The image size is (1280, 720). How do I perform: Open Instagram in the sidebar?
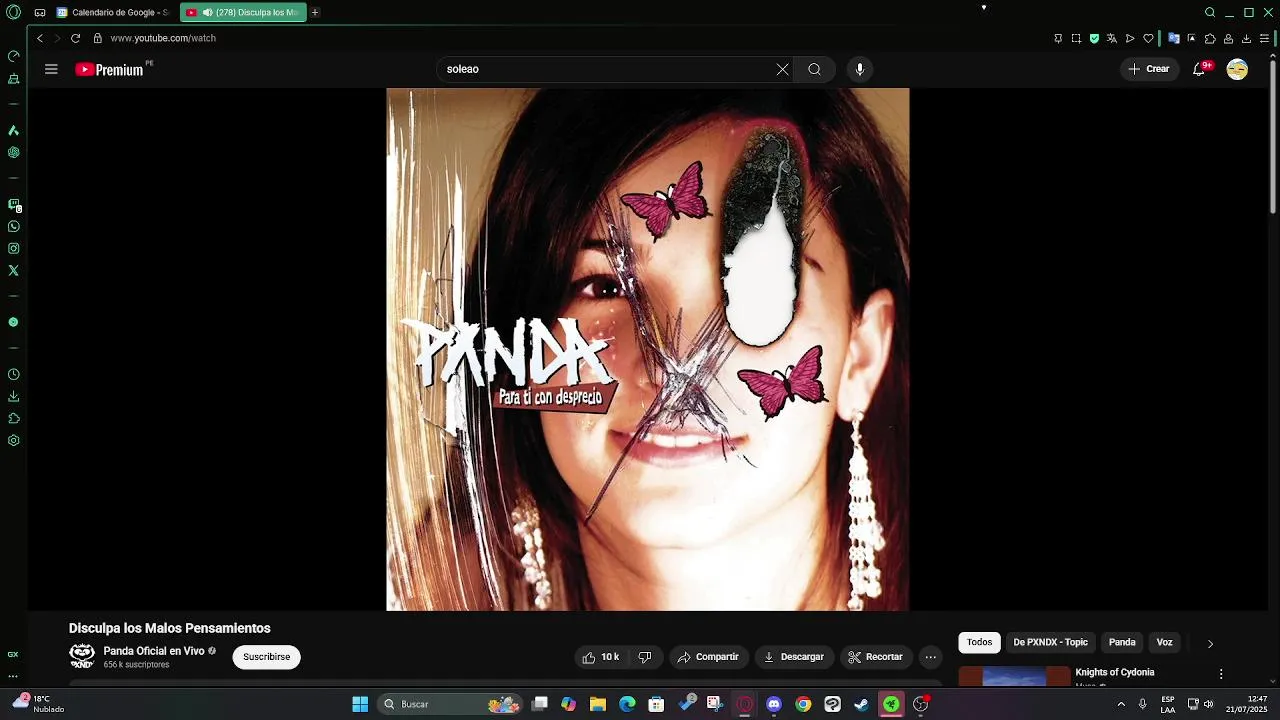[14, 249]
